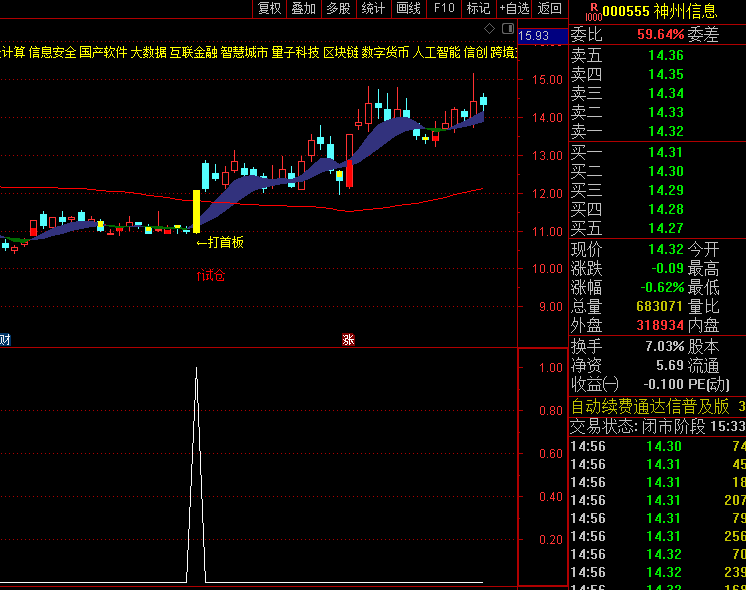Add stock via +自选 button

pyautogui.click(x=514, y=9)
